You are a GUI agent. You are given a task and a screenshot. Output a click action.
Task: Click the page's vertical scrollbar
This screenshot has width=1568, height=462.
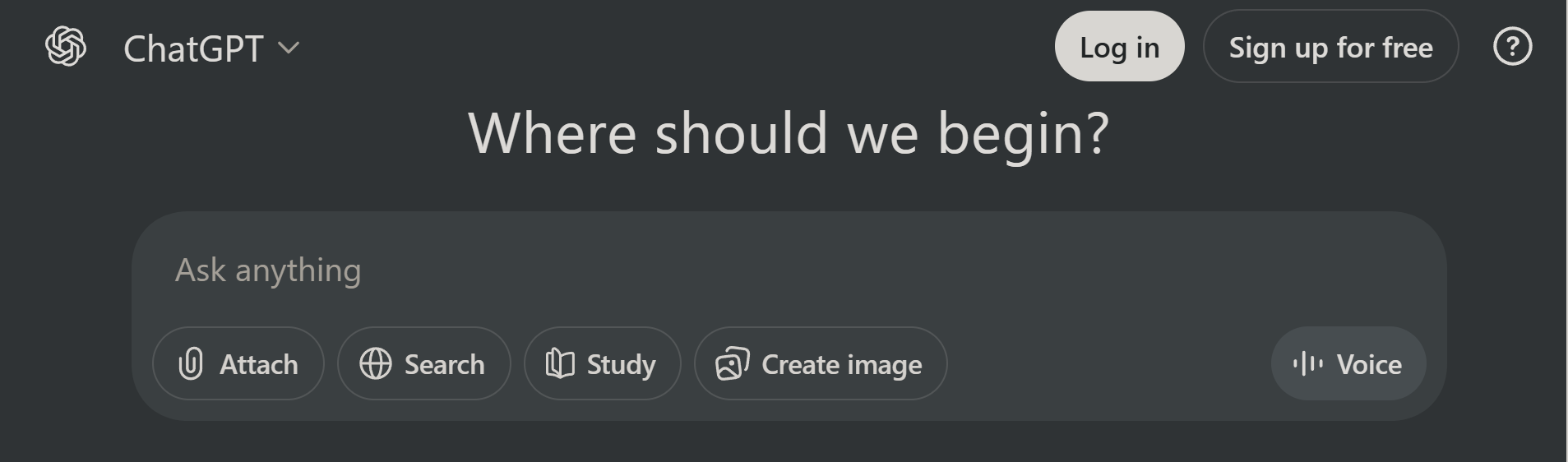(1564, 230)
